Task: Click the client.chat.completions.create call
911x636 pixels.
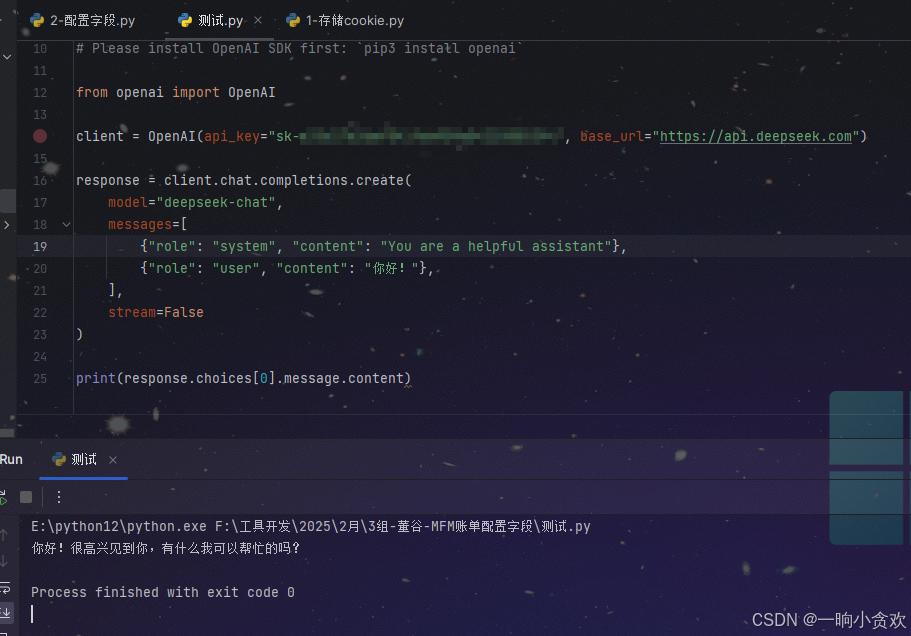Action: [288, 181]
